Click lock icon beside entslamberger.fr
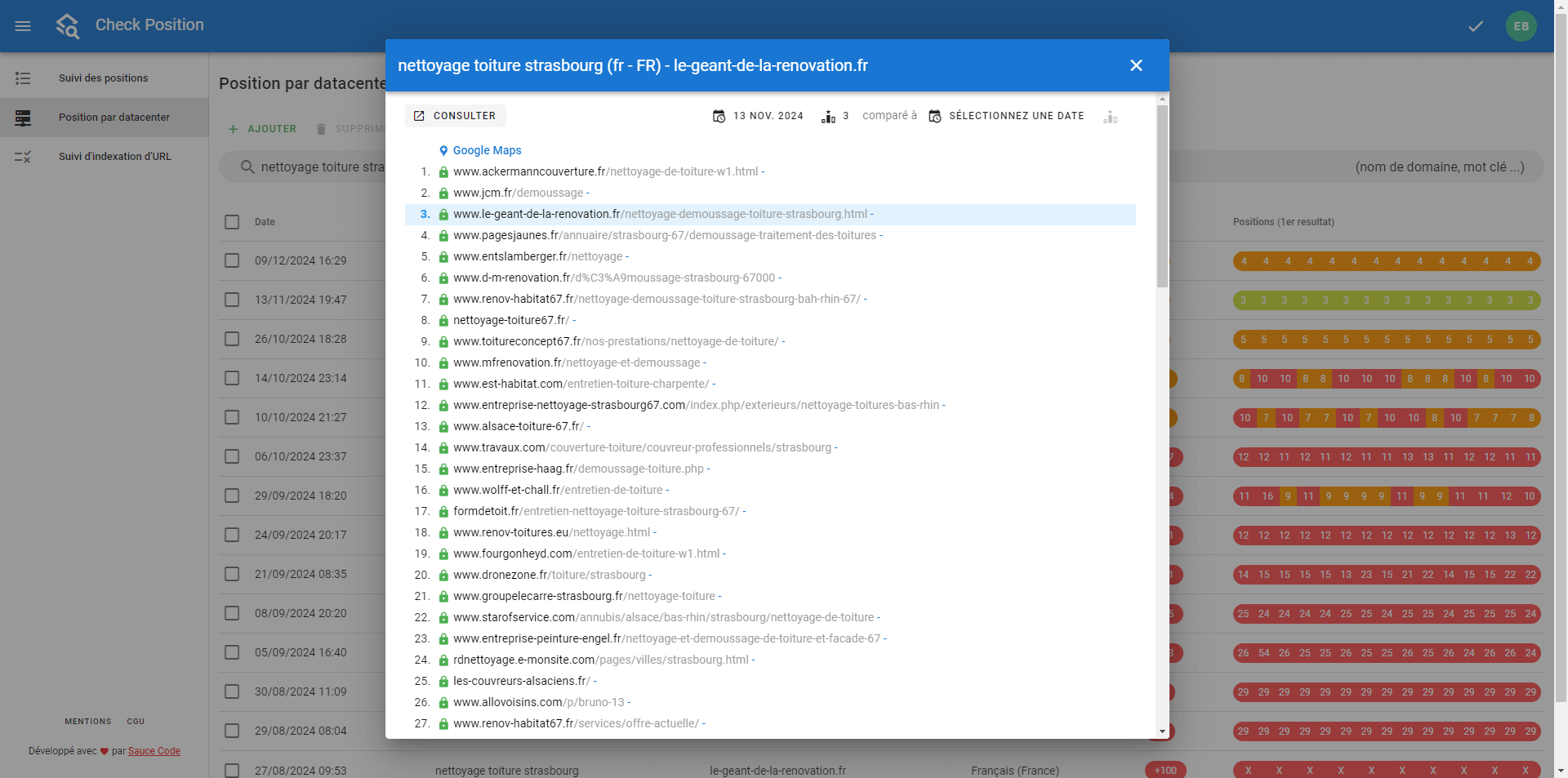 (x=443, y=257)
